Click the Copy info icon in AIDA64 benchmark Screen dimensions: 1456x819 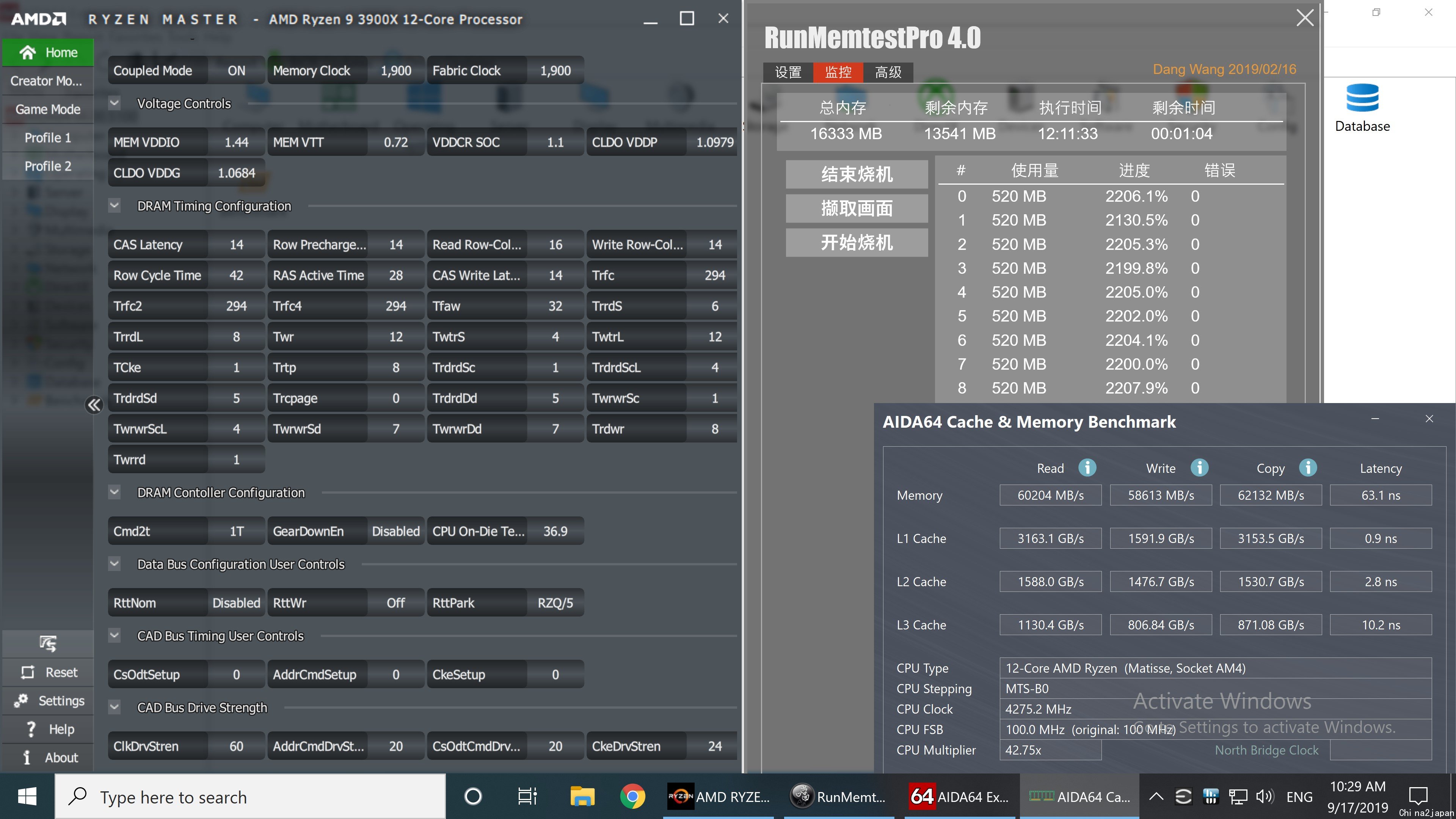(1308, 468)
